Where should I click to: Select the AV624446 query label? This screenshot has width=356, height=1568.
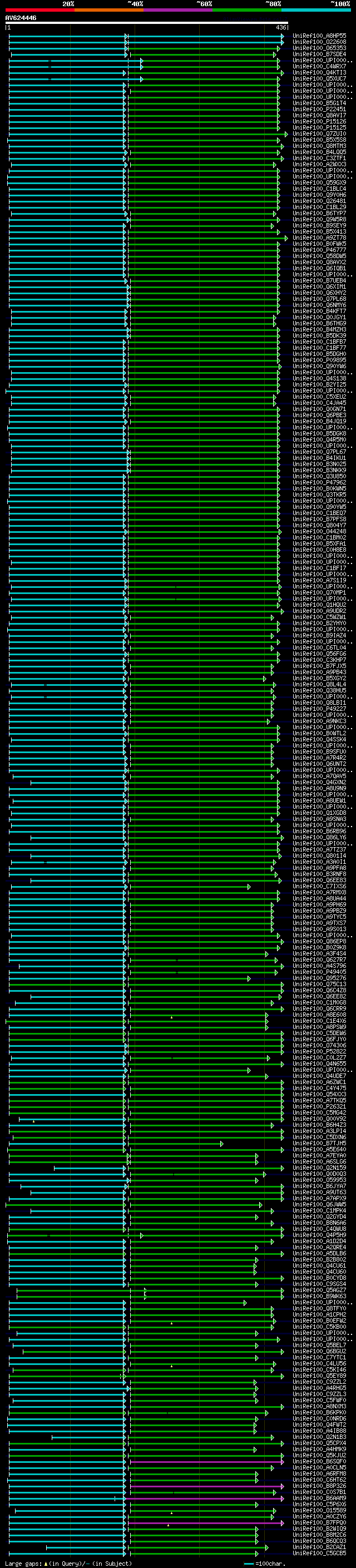tap(21, 18)
